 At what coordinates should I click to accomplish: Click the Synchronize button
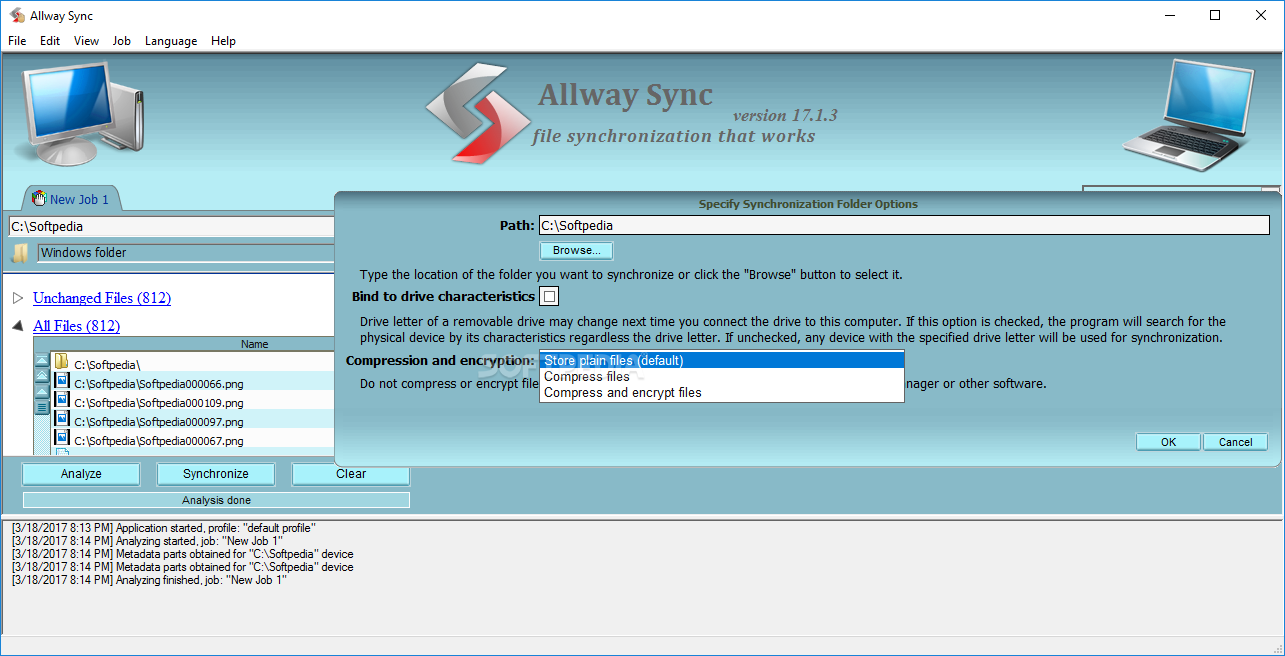click(216, 474)
